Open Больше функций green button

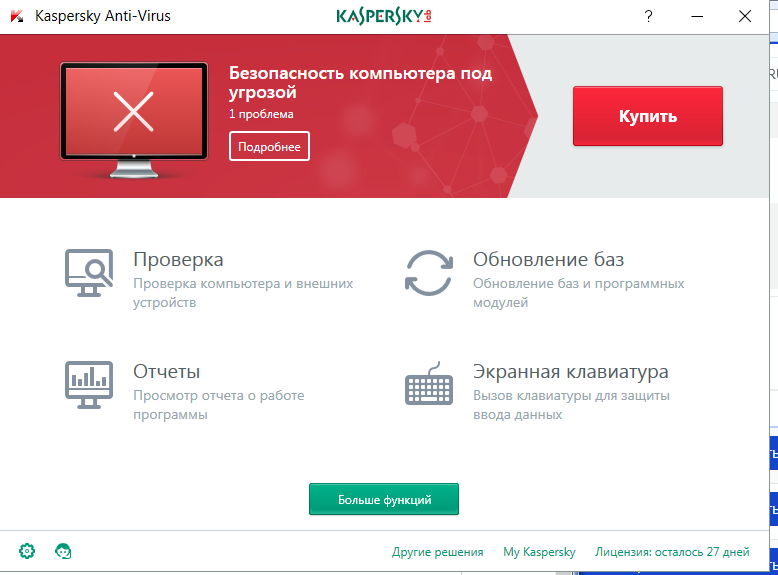(x=384, y=499)
